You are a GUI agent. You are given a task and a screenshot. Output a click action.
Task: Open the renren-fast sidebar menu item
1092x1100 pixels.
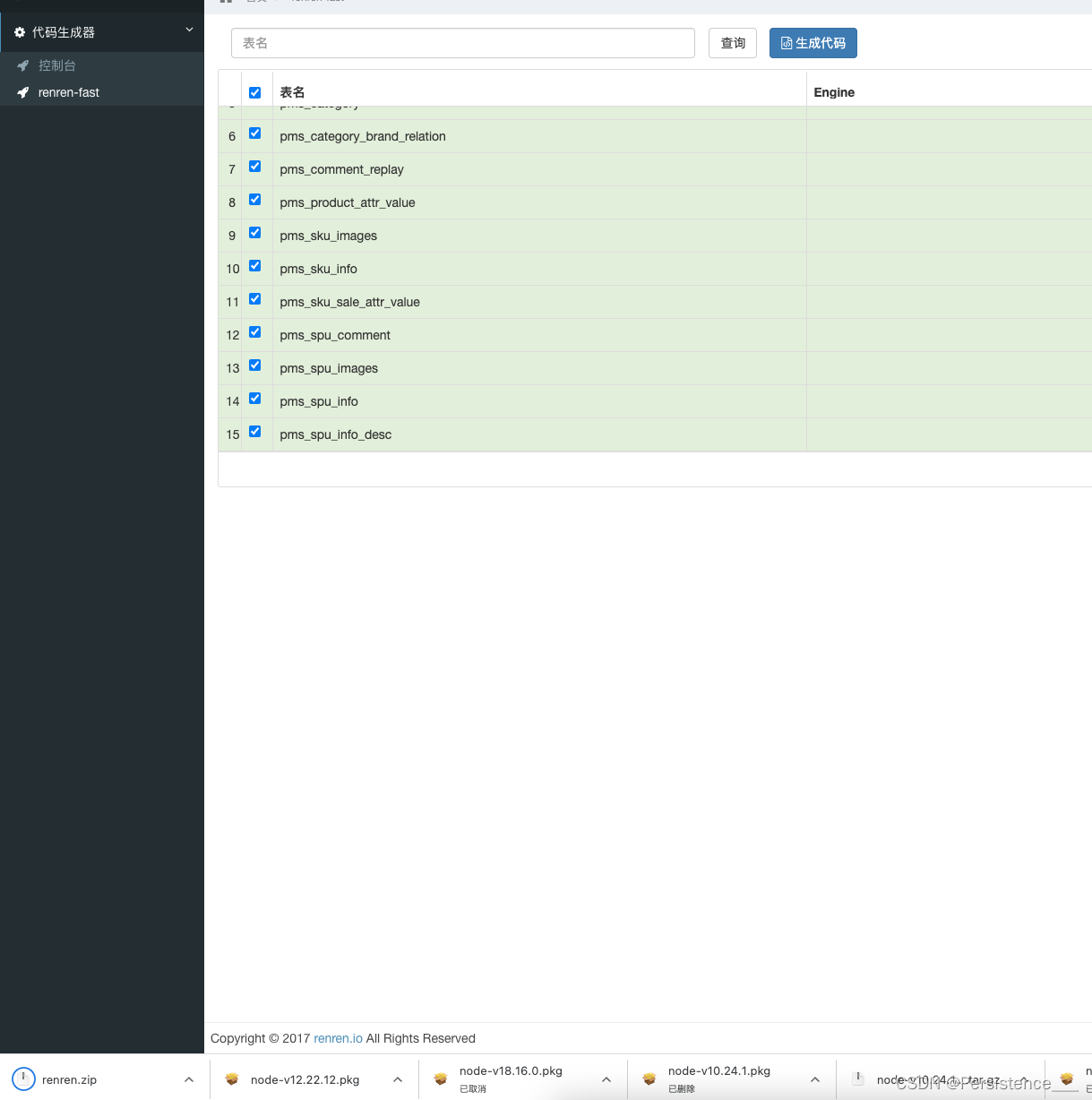102,92
